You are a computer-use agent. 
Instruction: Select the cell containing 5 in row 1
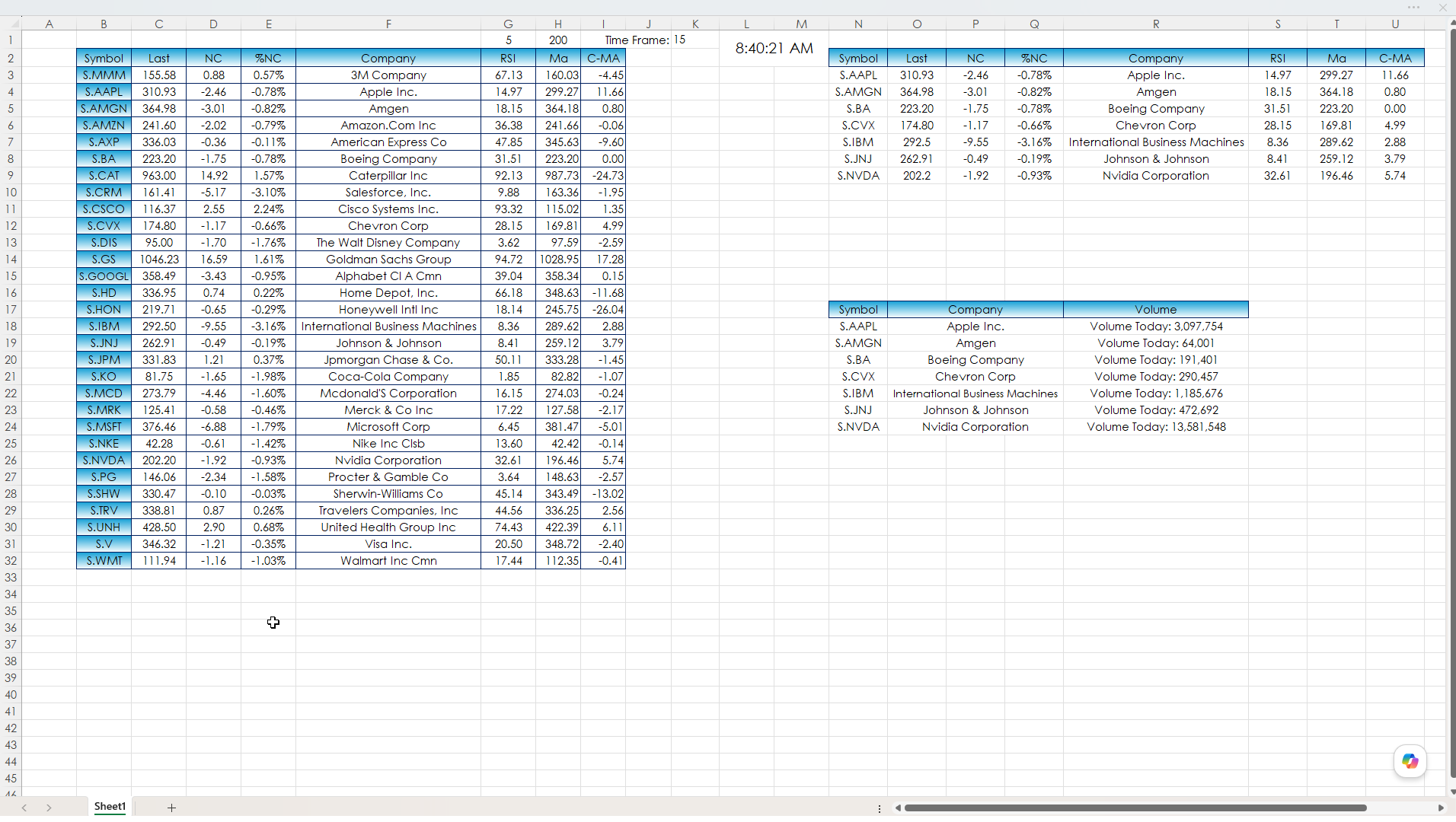point(508,40)
